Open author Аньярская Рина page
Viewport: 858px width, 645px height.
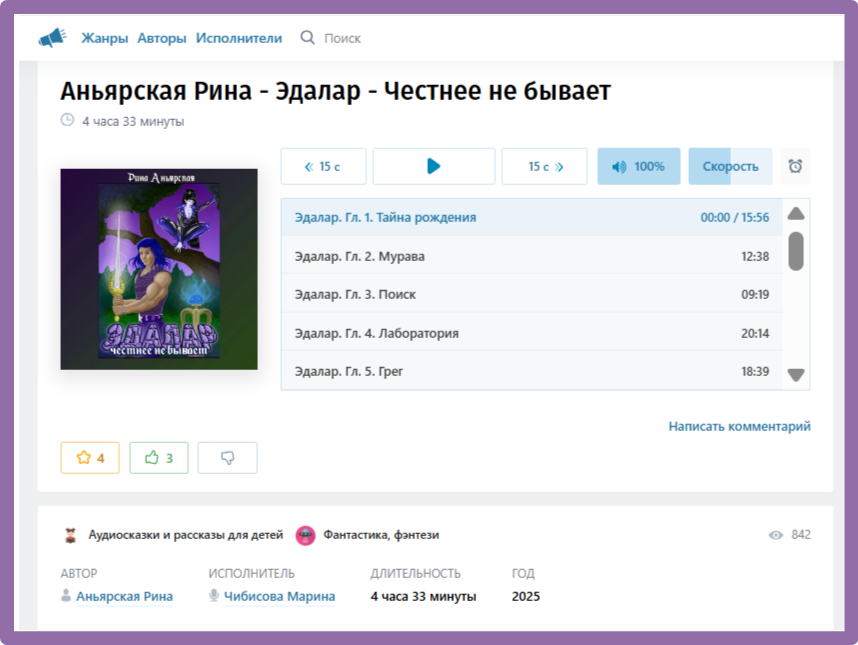(124, 597)
